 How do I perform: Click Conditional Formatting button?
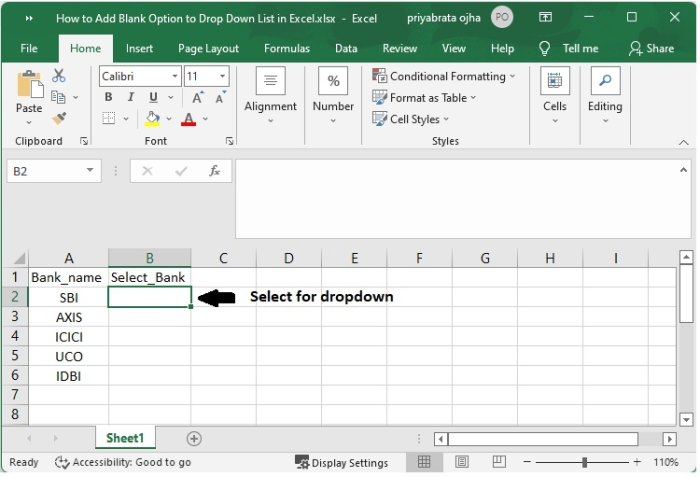click(444, 76)
